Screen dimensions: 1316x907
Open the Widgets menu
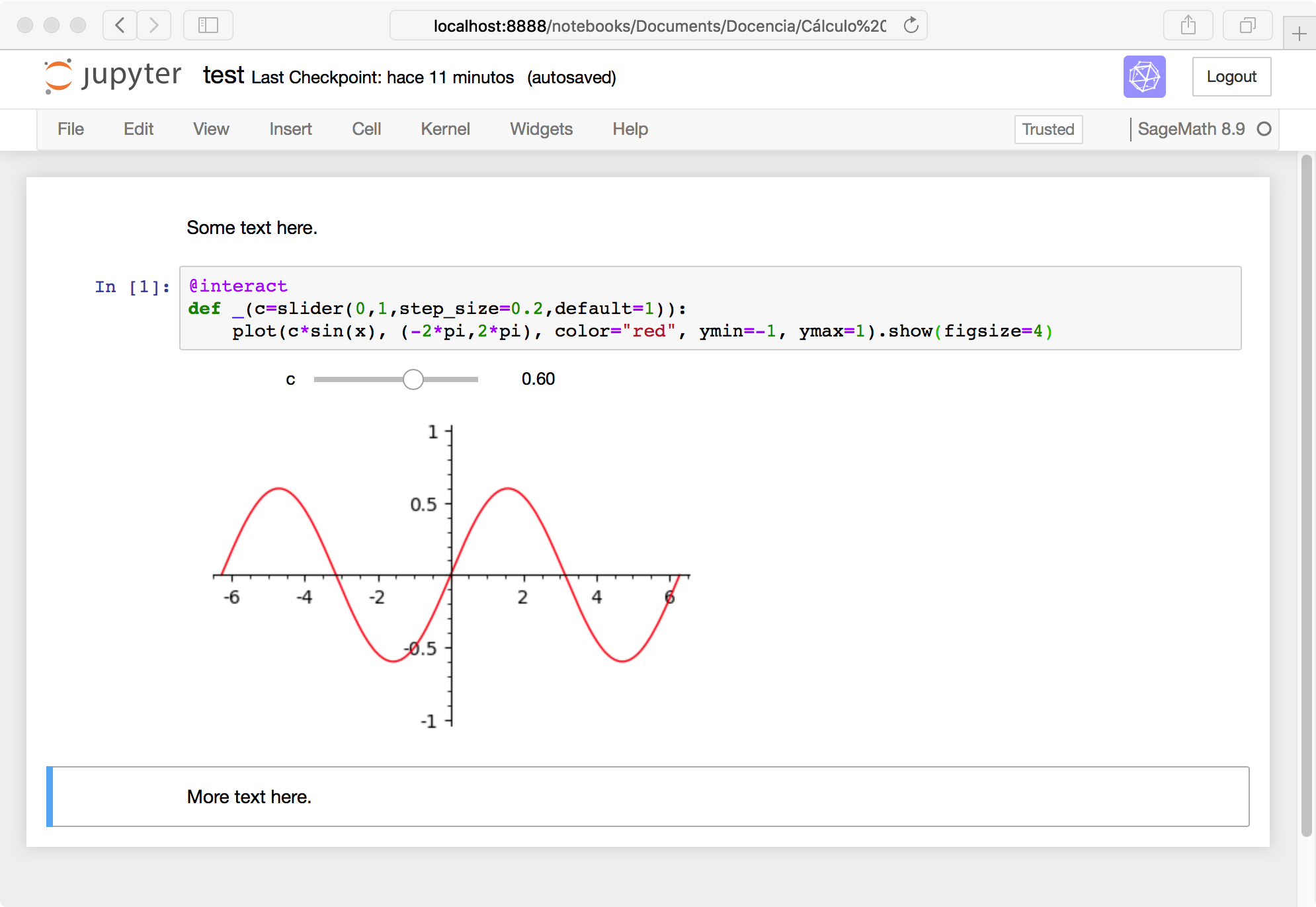(541, 129)
